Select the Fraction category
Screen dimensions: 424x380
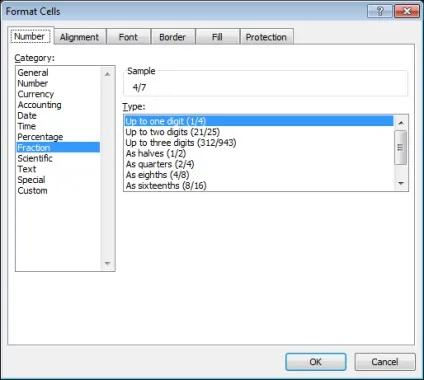click(x=58, y=147)
